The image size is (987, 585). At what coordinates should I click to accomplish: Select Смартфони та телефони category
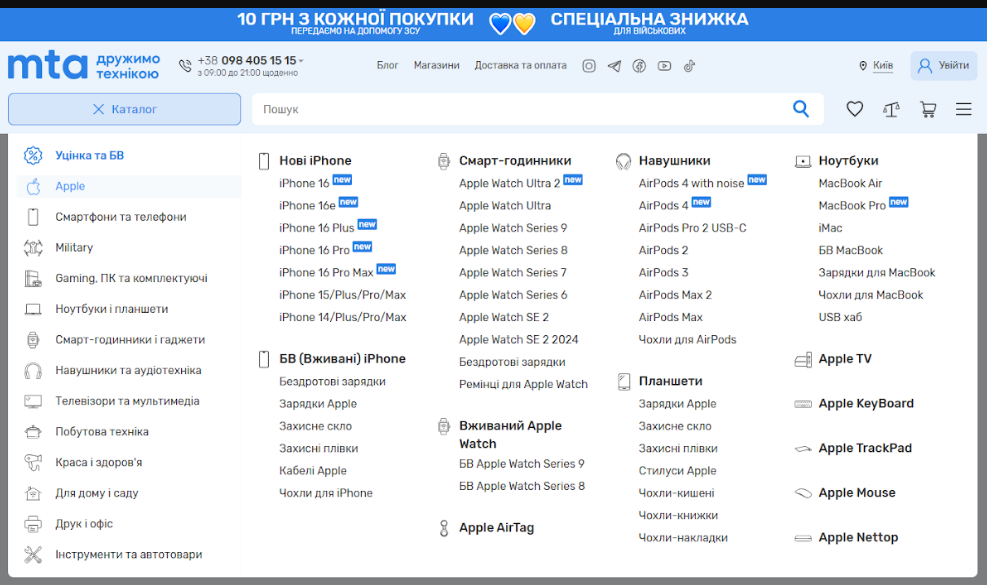(121, 217)
